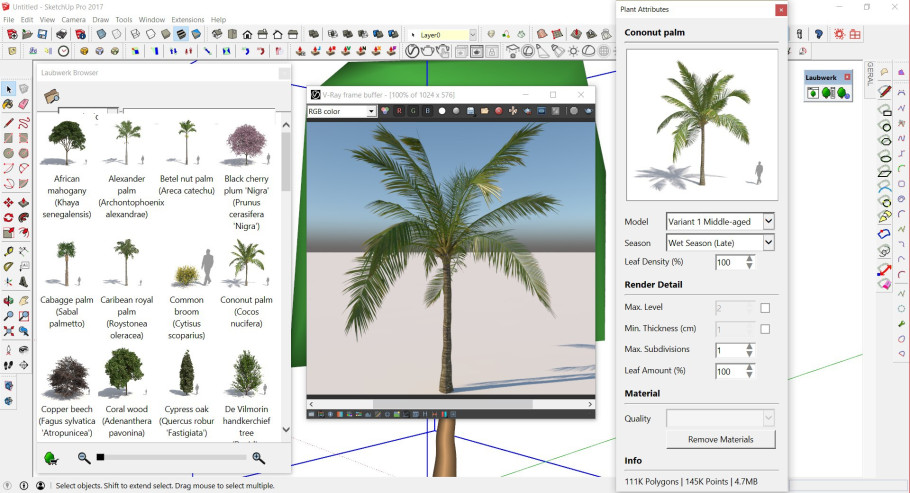The image size is (910, 493).
Task: Open the Camera menu
Action: pos(74,20)
